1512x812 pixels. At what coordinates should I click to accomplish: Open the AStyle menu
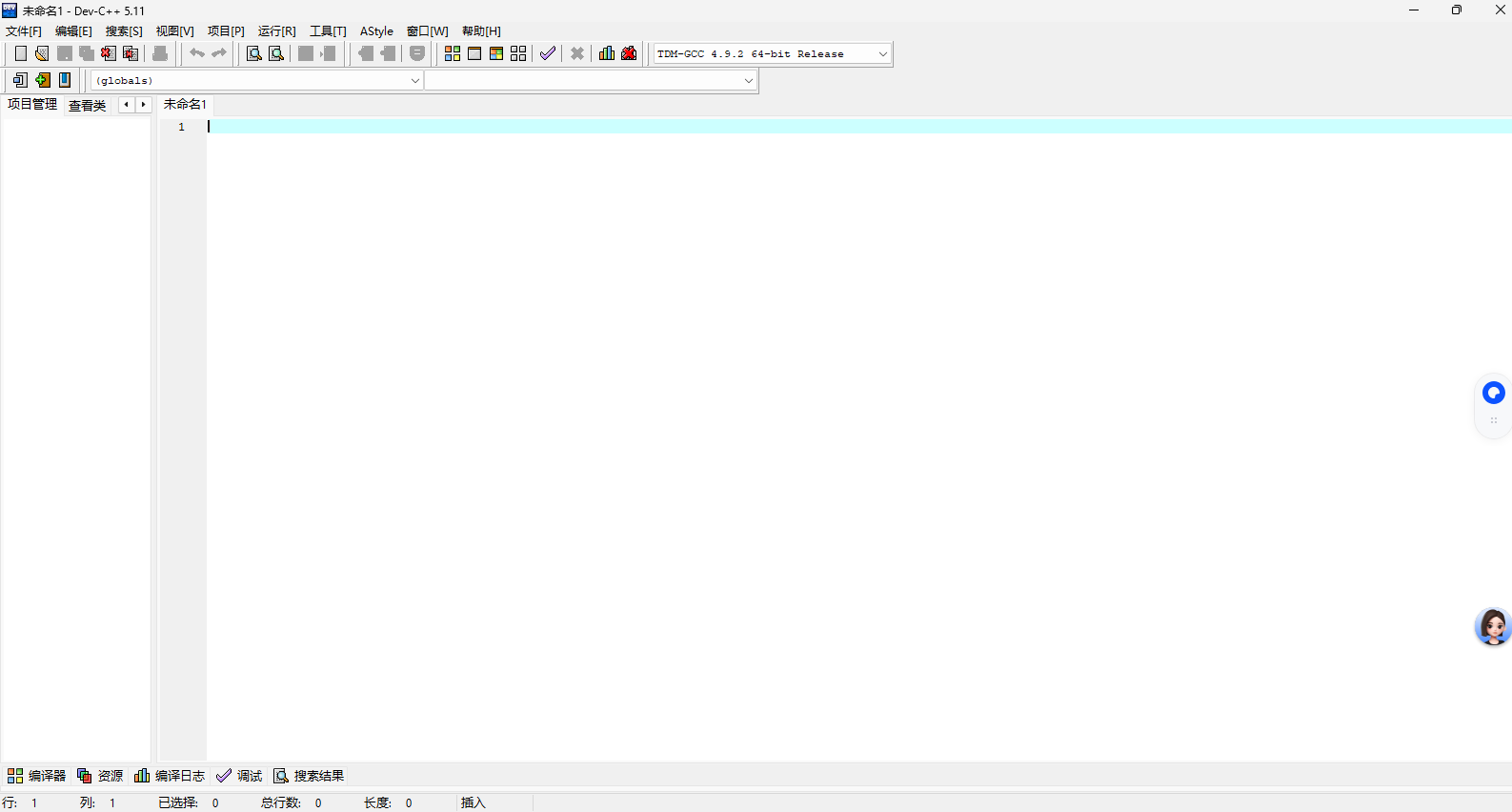coord(376,31)
